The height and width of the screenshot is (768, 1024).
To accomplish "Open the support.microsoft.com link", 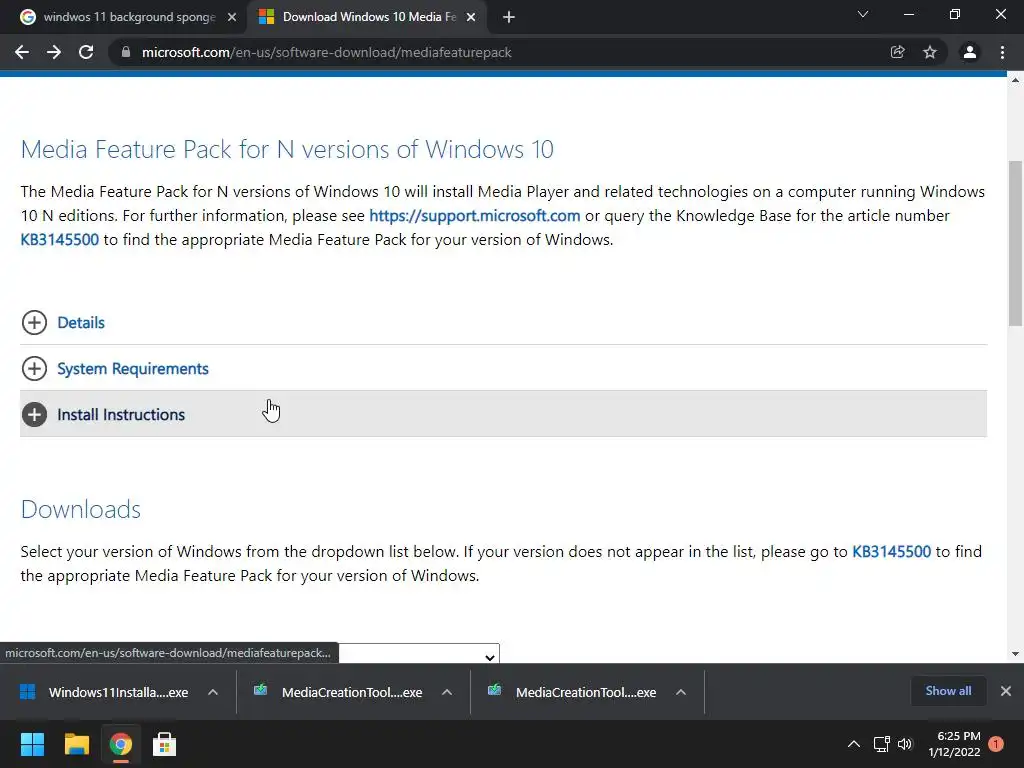I will [x=474, y=216].
